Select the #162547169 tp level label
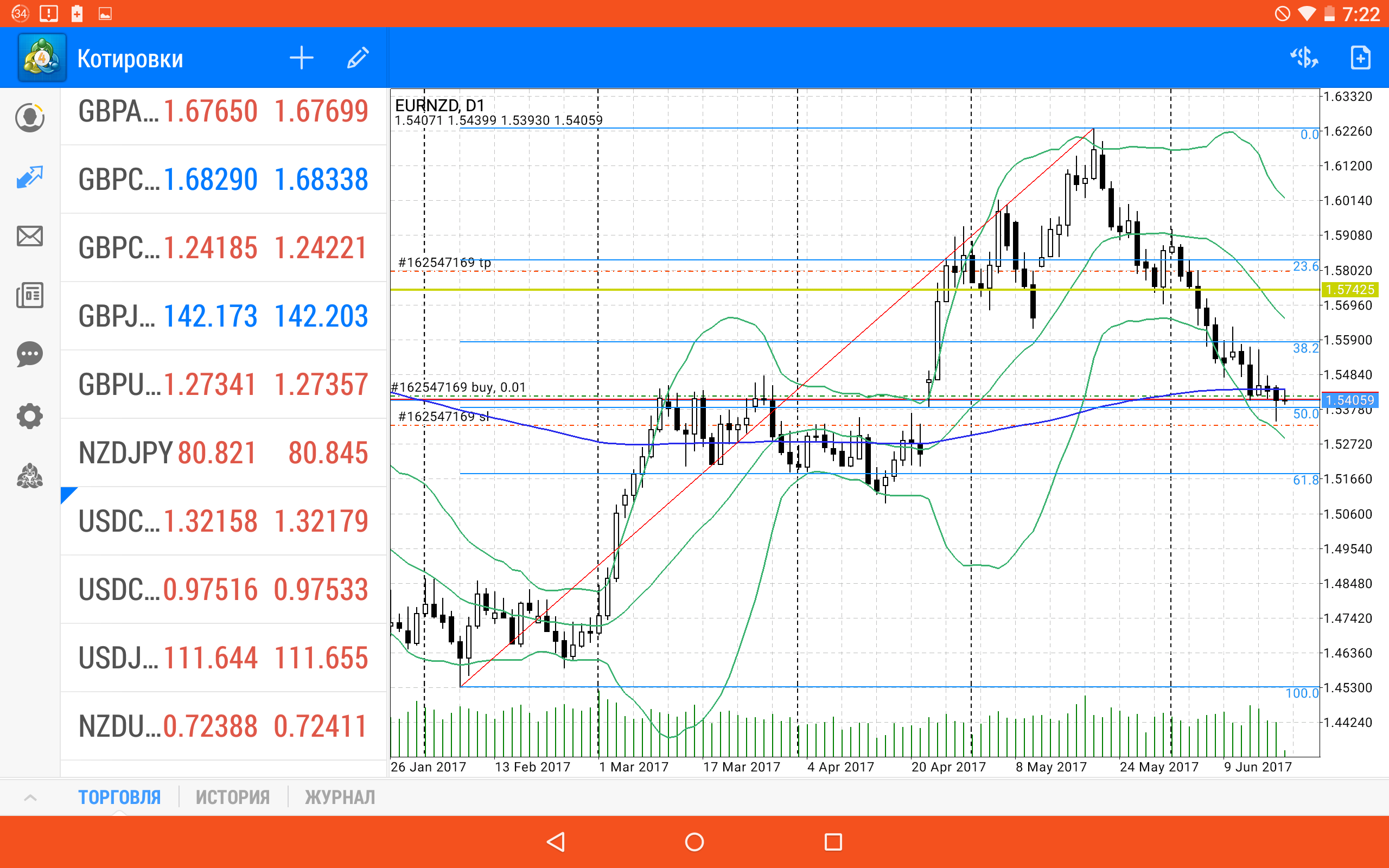 click(x=445, y=263)
